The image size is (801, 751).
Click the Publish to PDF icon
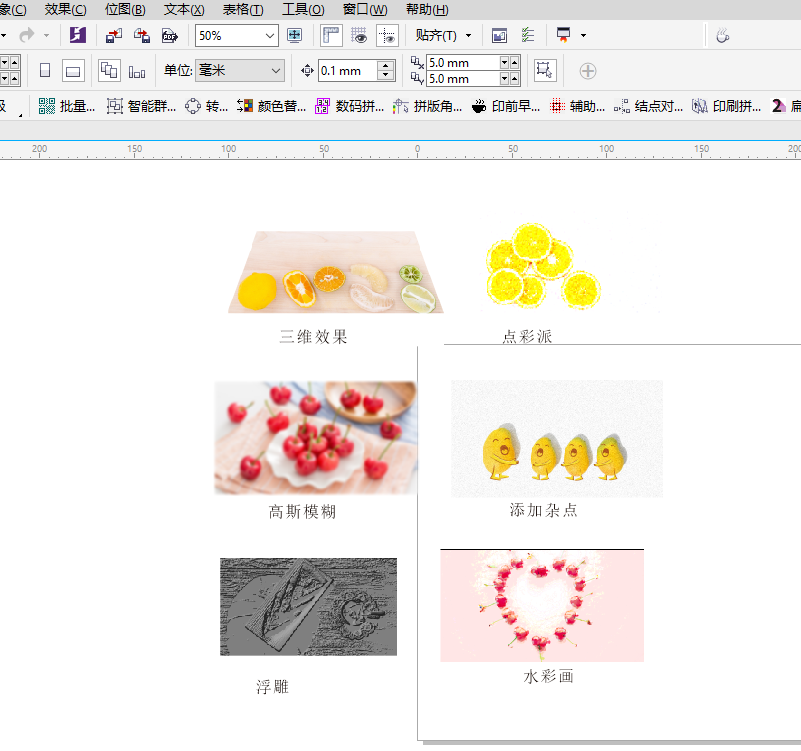click(170, 36)
